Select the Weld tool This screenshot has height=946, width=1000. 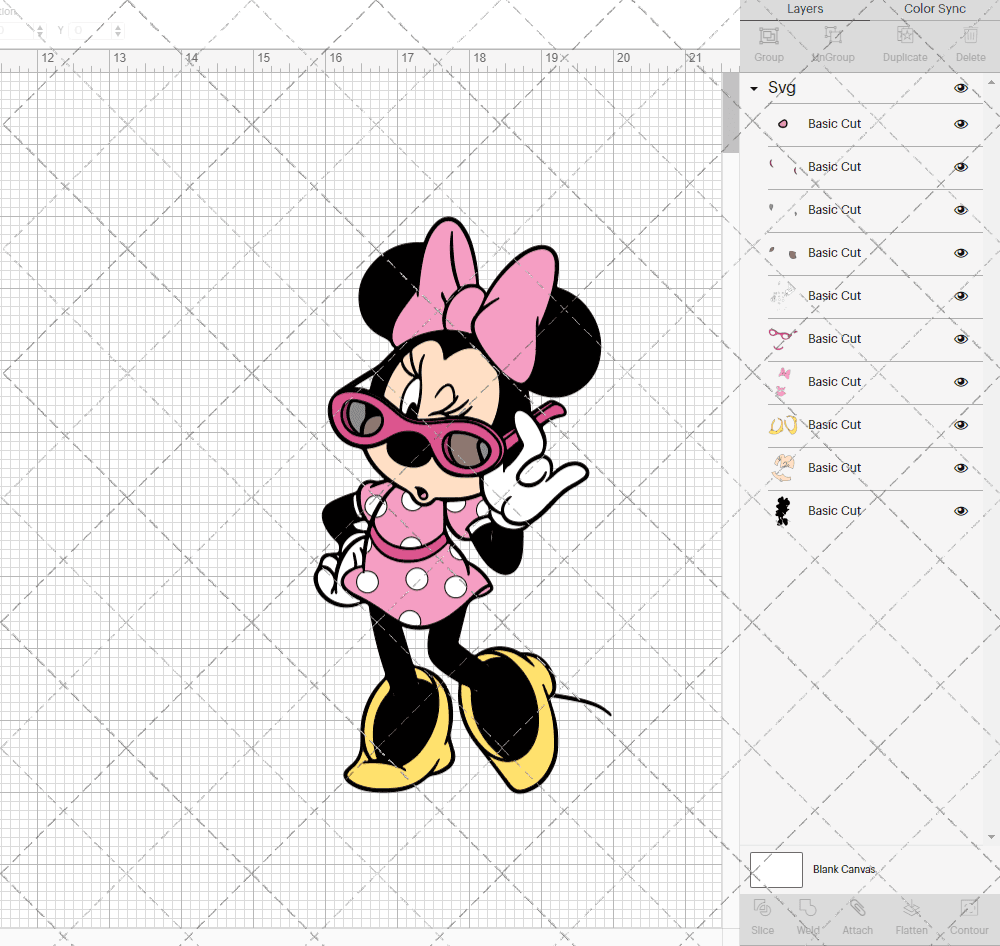click(x=807, y=917)
